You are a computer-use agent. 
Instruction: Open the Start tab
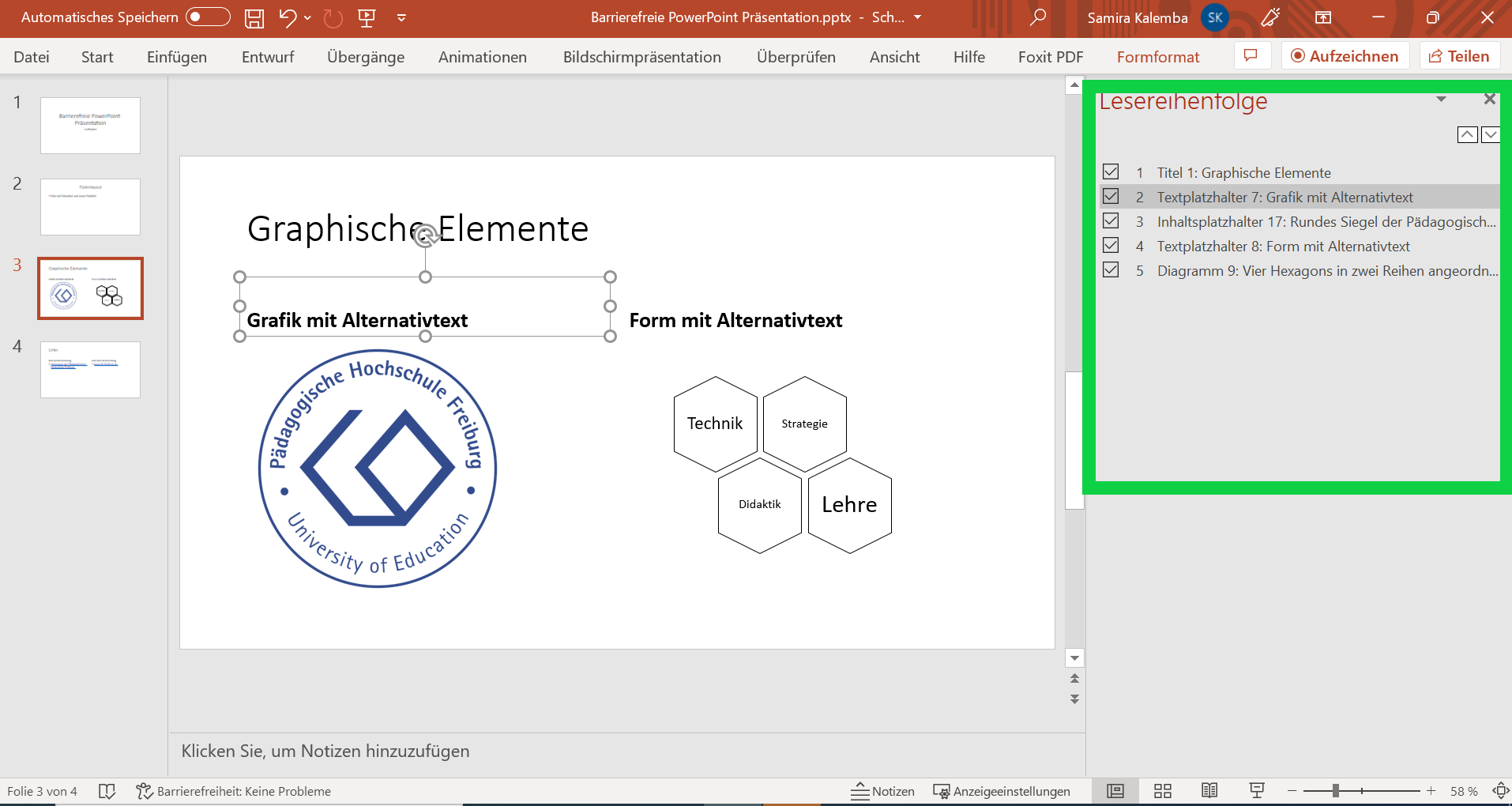pos(97,57)
